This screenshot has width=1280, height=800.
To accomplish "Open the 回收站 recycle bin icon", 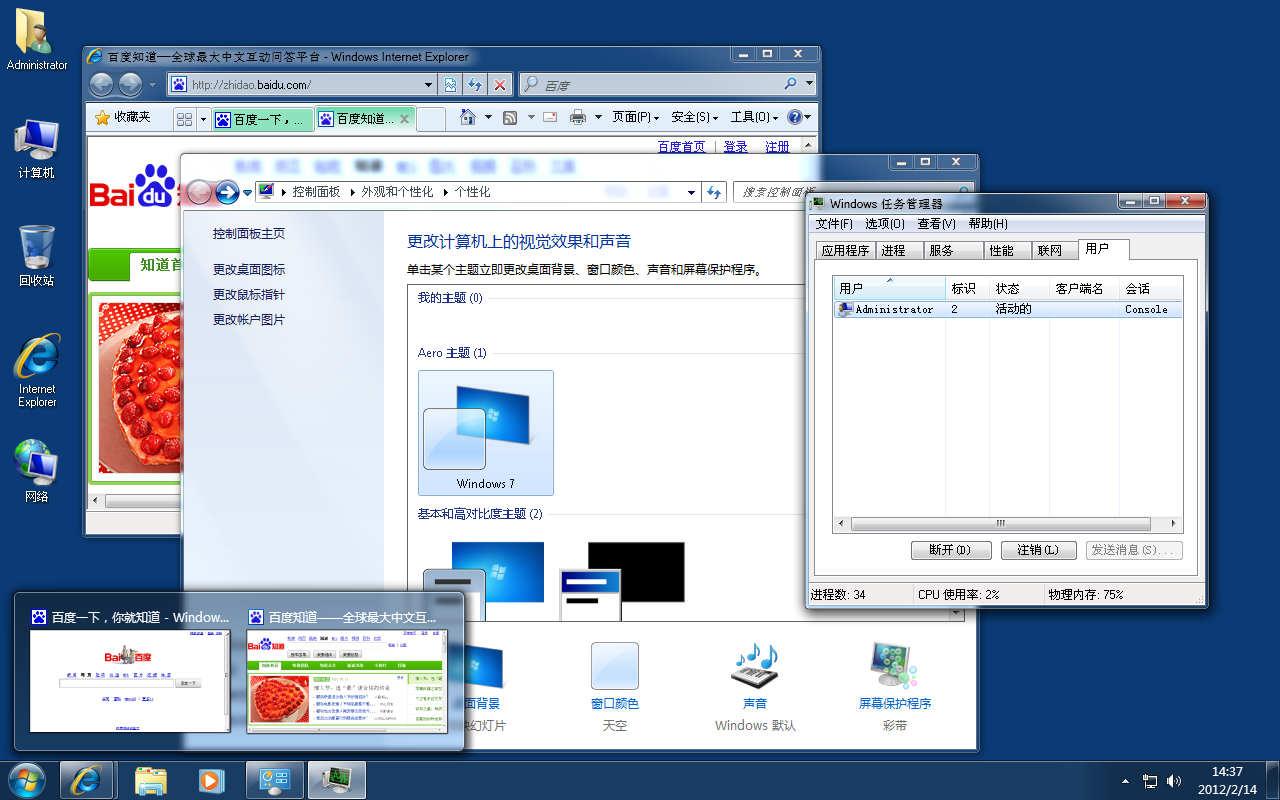I will [x=37, y=255].
